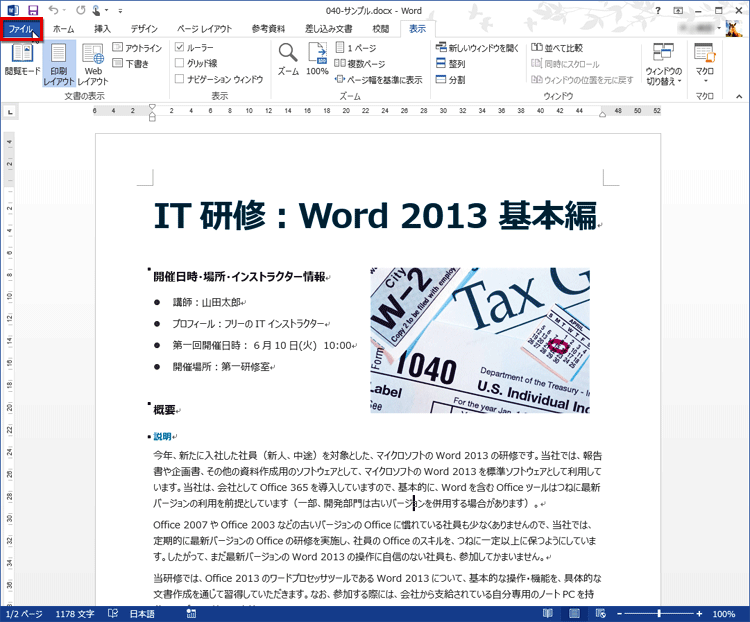Click the 日本語 language indicator
750x622 pixels.
coord(142,614)
